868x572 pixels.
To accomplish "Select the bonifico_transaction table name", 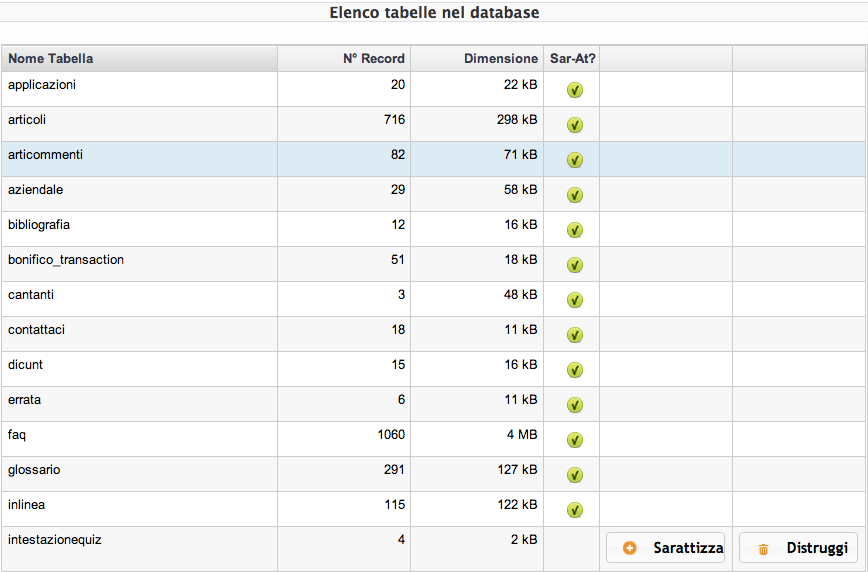I will [x=66, y=260].
